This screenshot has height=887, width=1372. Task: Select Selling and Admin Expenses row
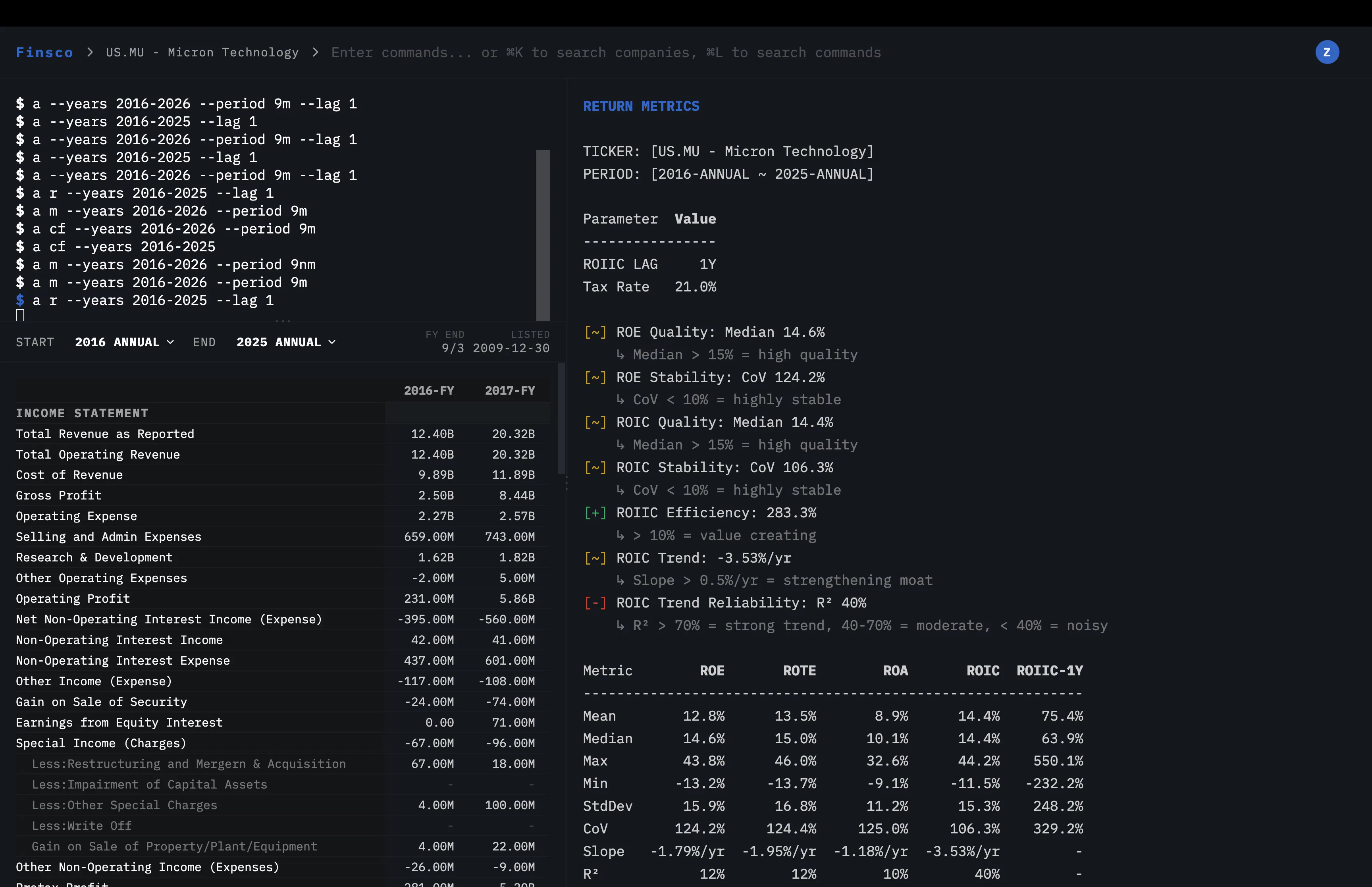pos(283,537)
